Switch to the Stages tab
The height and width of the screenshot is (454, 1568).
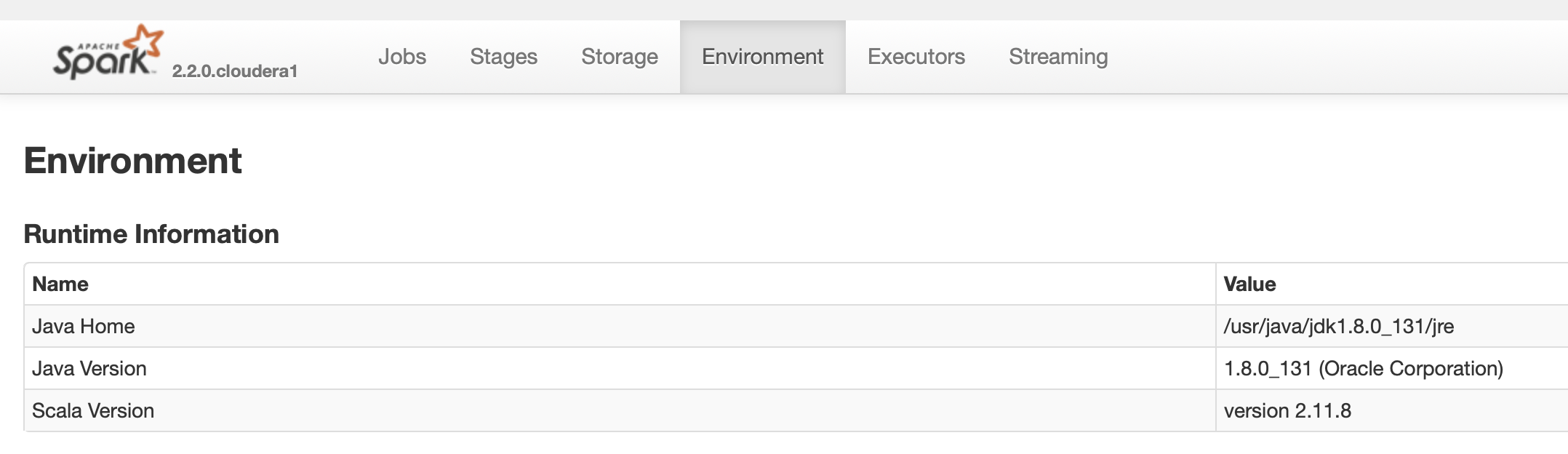(x=503, y=56)
